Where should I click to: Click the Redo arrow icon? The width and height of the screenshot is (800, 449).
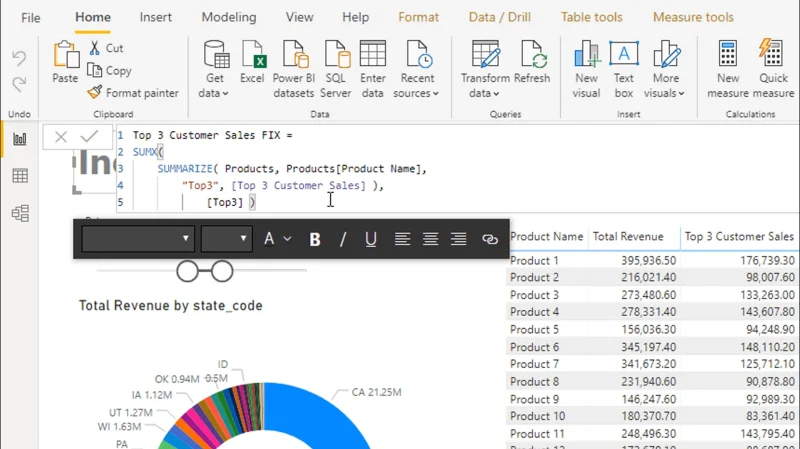19,84
